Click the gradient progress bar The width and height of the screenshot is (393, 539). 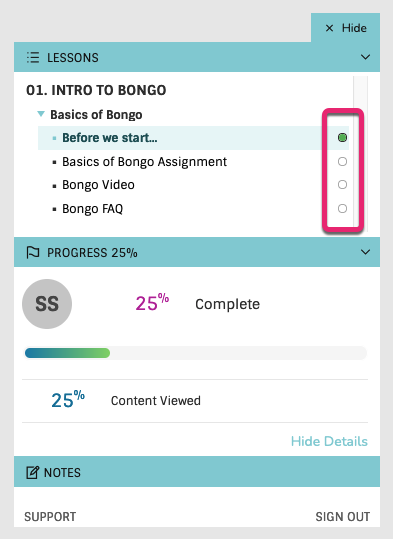point(196,353)
